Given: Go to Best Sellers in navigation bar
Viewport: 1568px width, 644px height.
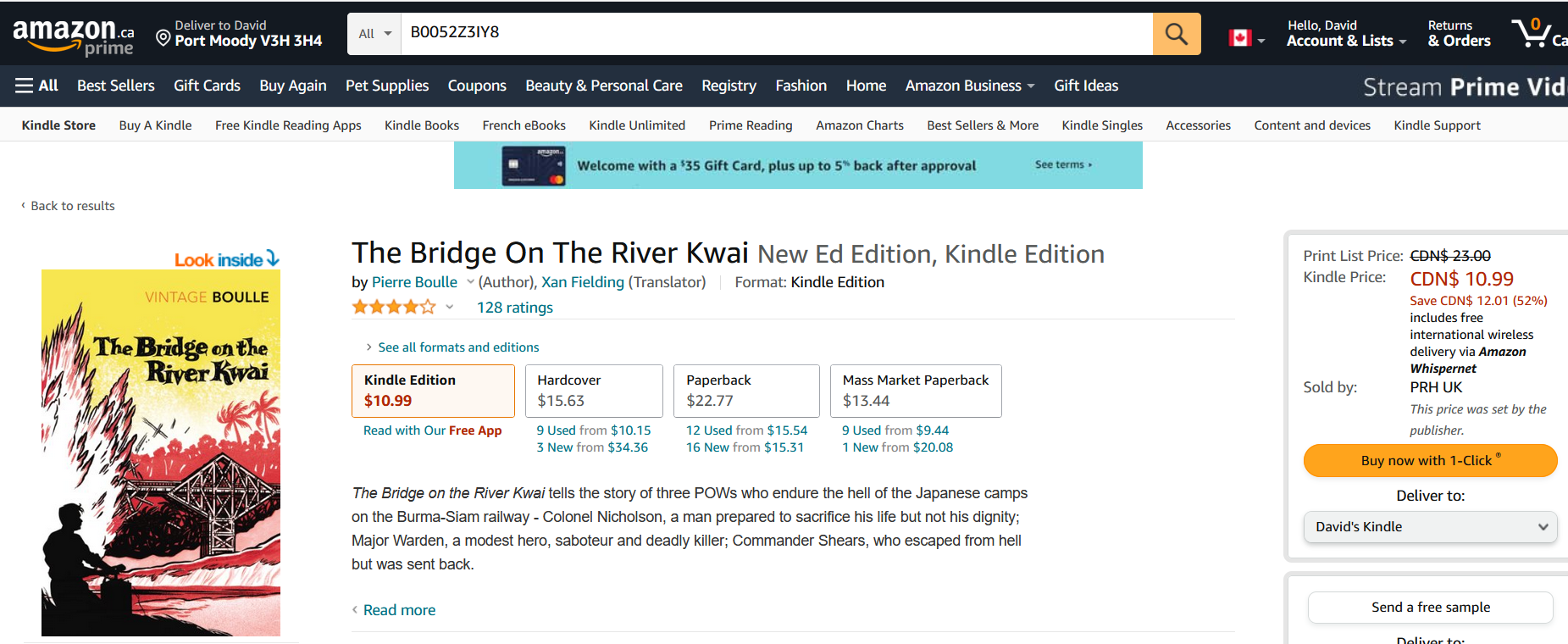Looking at the screenshot, I should pos(115,86).
